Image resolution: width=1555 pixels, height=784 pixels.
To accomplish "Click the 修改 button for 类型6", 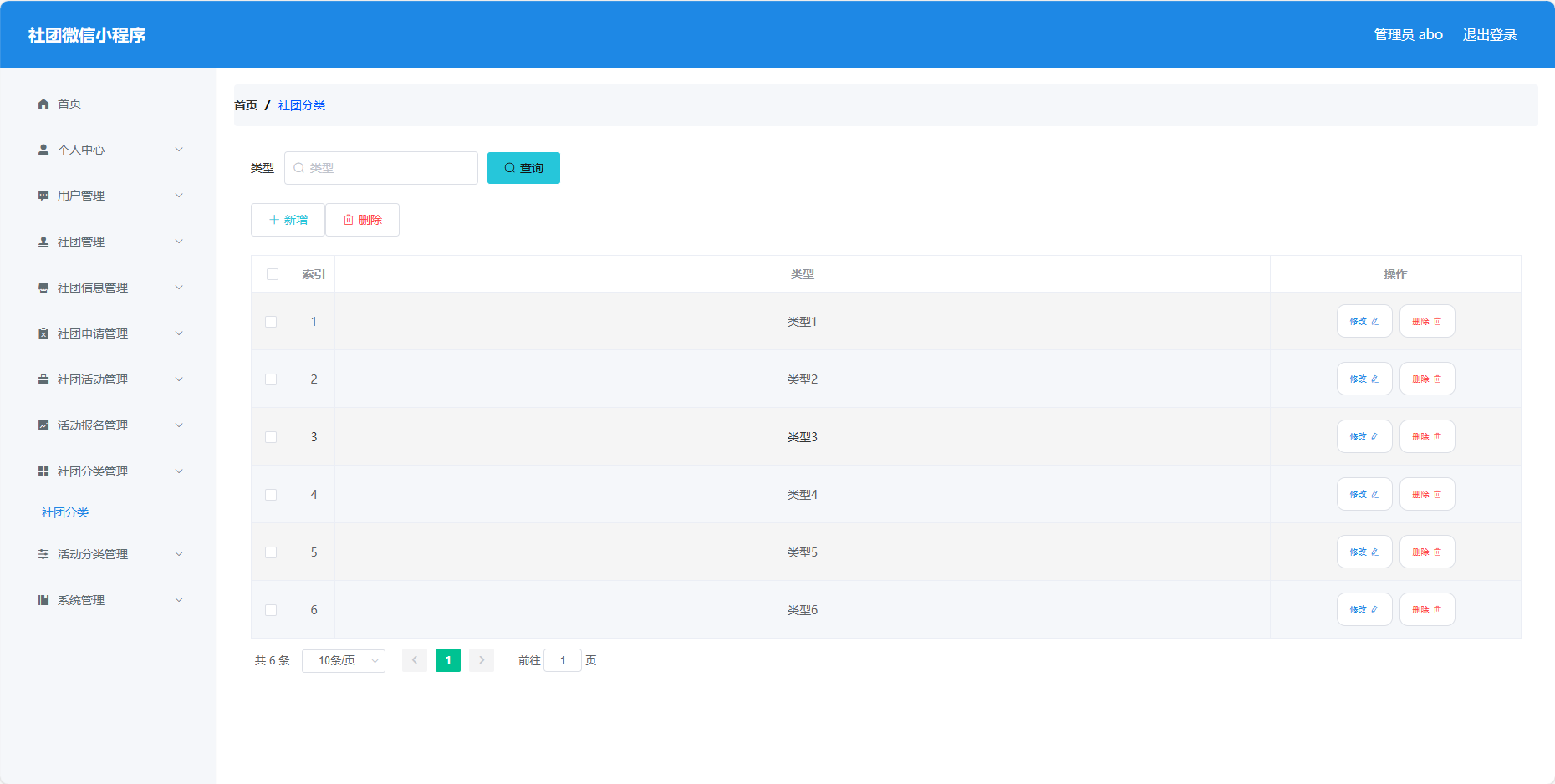I will (1364, 610).
